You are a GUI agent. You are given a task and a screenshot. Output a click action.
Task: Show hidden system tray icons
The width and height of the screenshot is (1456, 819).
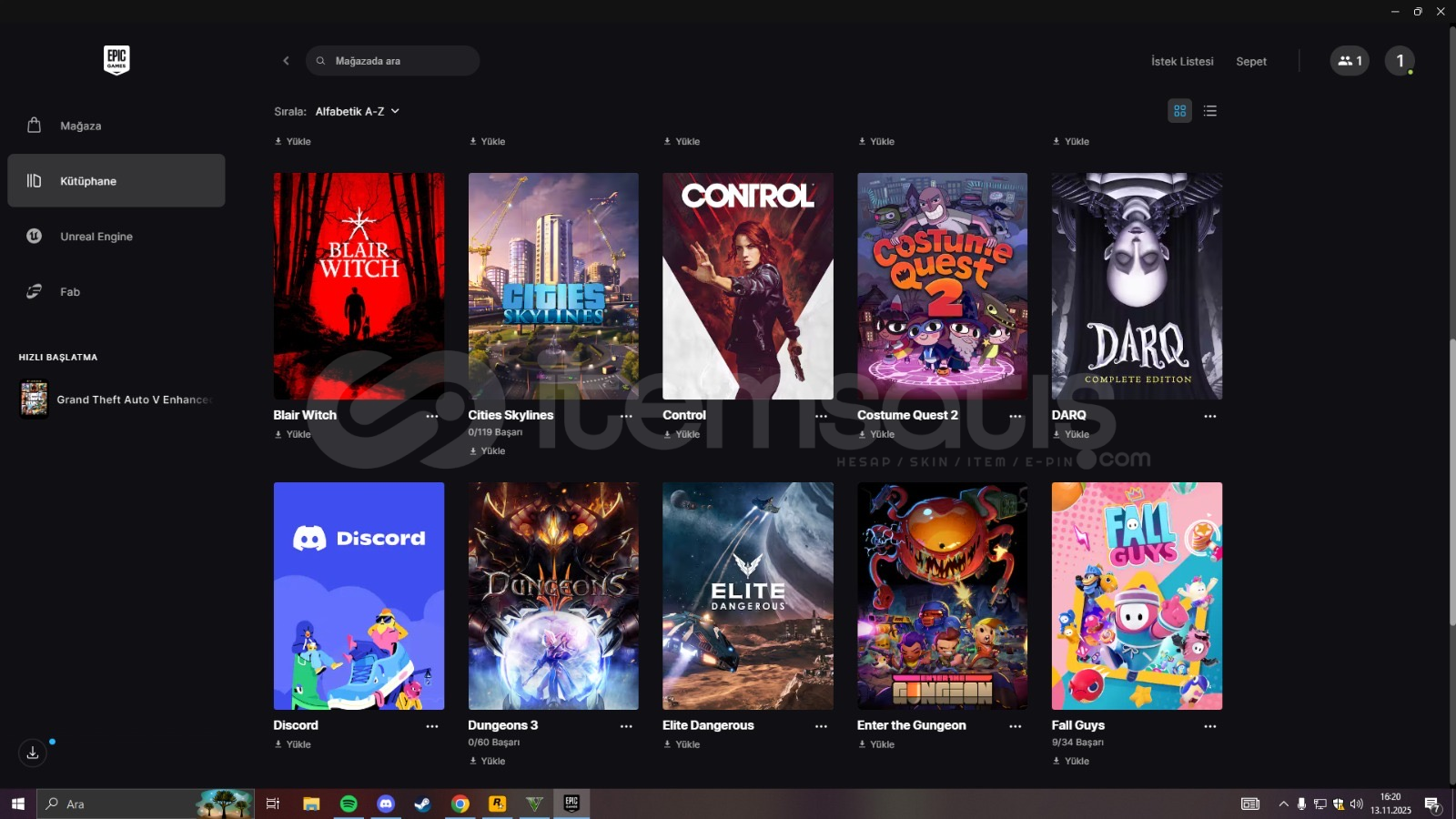(x=1284, y=804)
